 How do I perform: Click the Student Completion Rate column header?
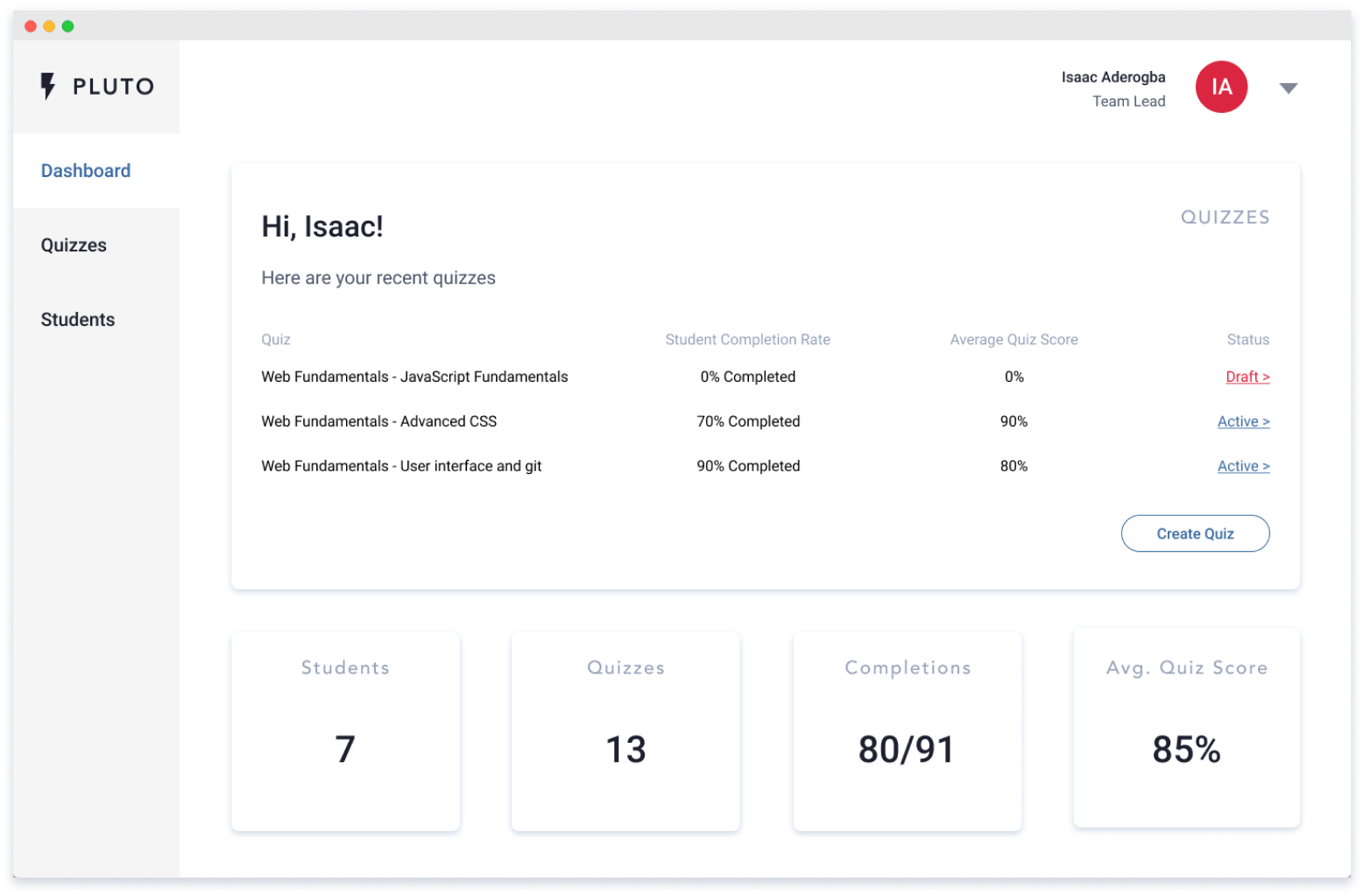(747, 340)
